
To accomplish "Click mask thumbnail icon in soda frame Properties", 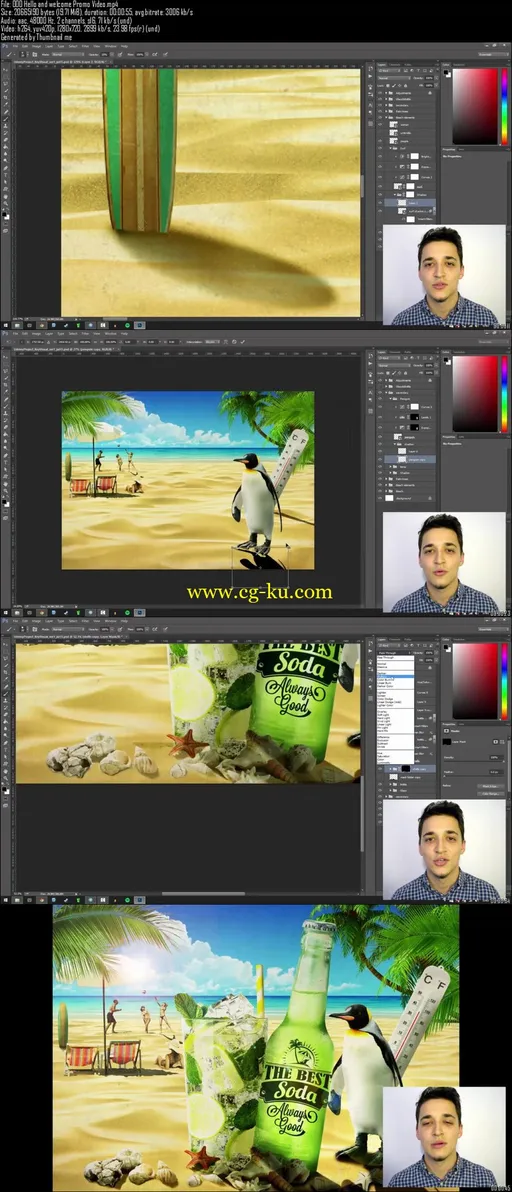I will pos(447,742).
